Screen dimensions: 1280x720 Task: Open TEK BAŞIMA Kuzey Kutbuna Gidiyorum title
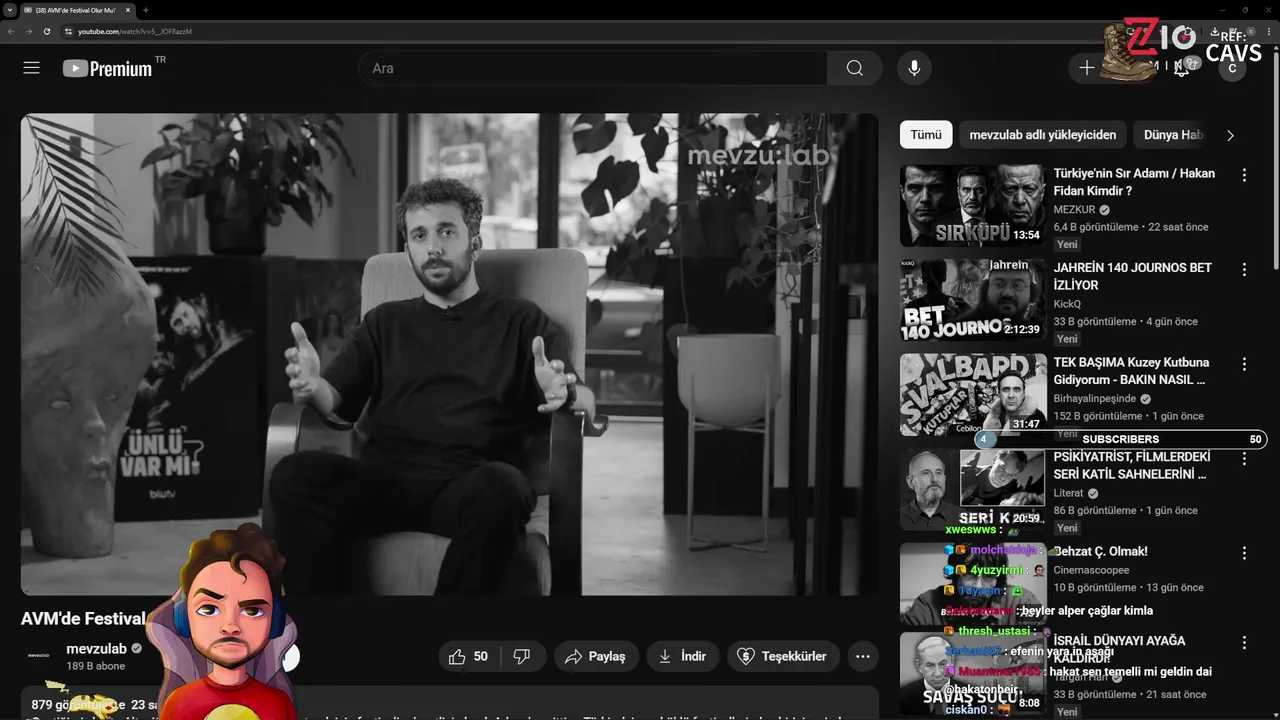1131,371
